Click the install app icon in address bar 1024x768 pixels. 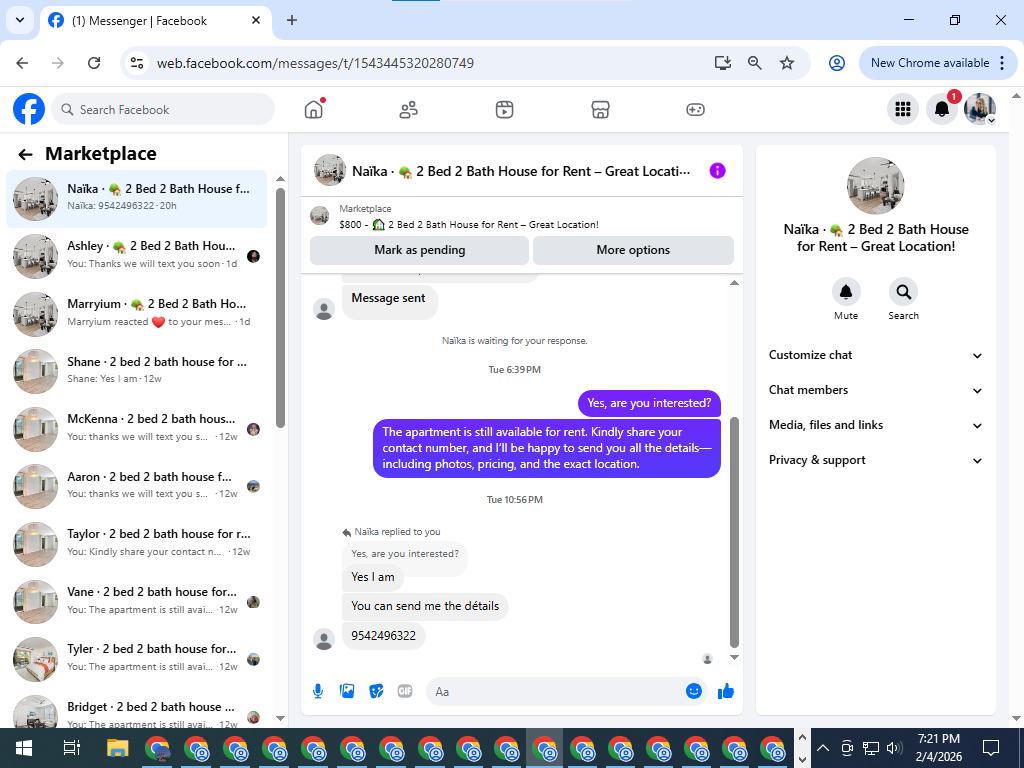pos(722,63)
